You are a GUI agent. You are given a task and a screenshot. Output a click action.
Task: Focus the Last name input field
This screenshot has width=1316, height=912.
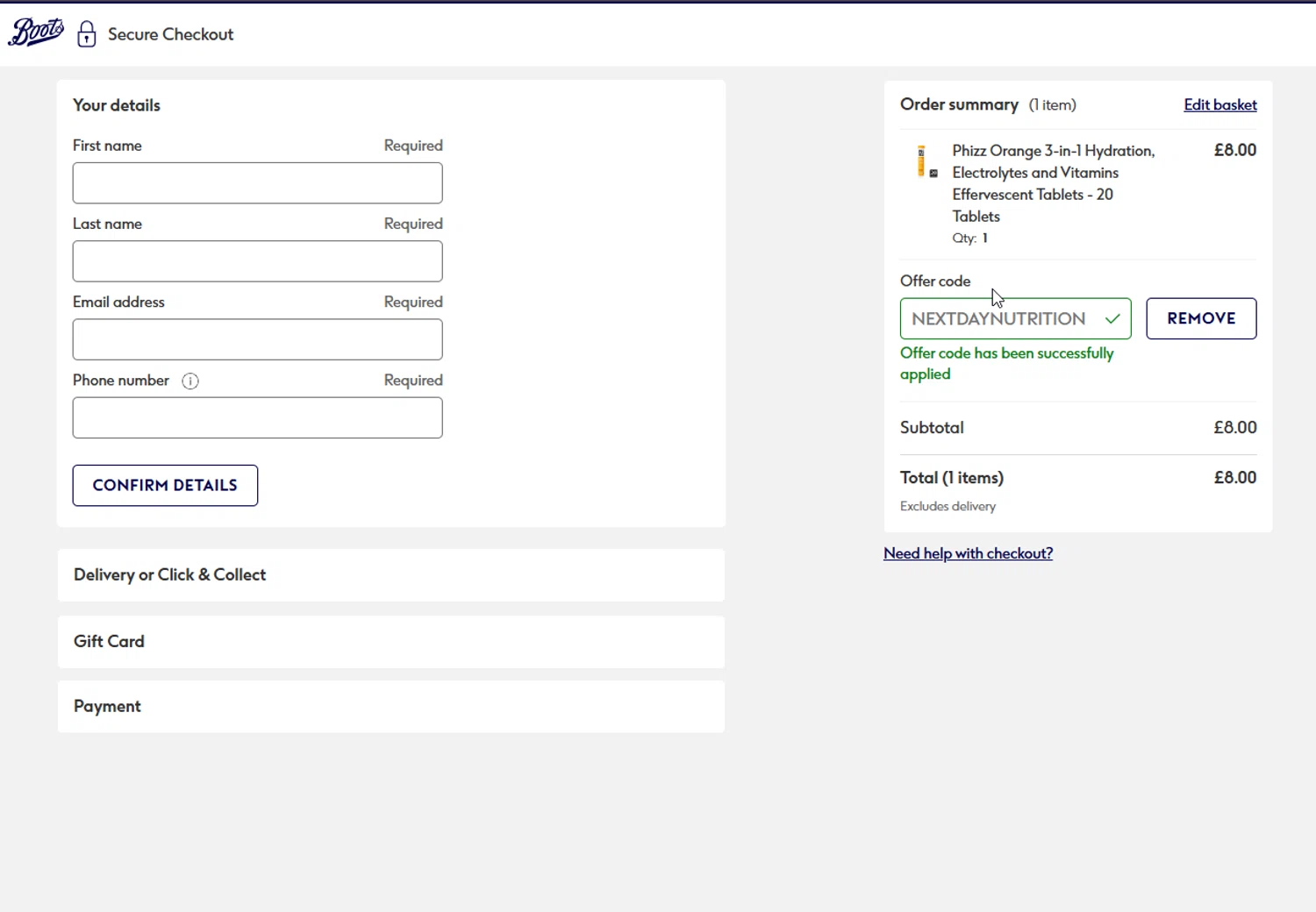(257, 261)
